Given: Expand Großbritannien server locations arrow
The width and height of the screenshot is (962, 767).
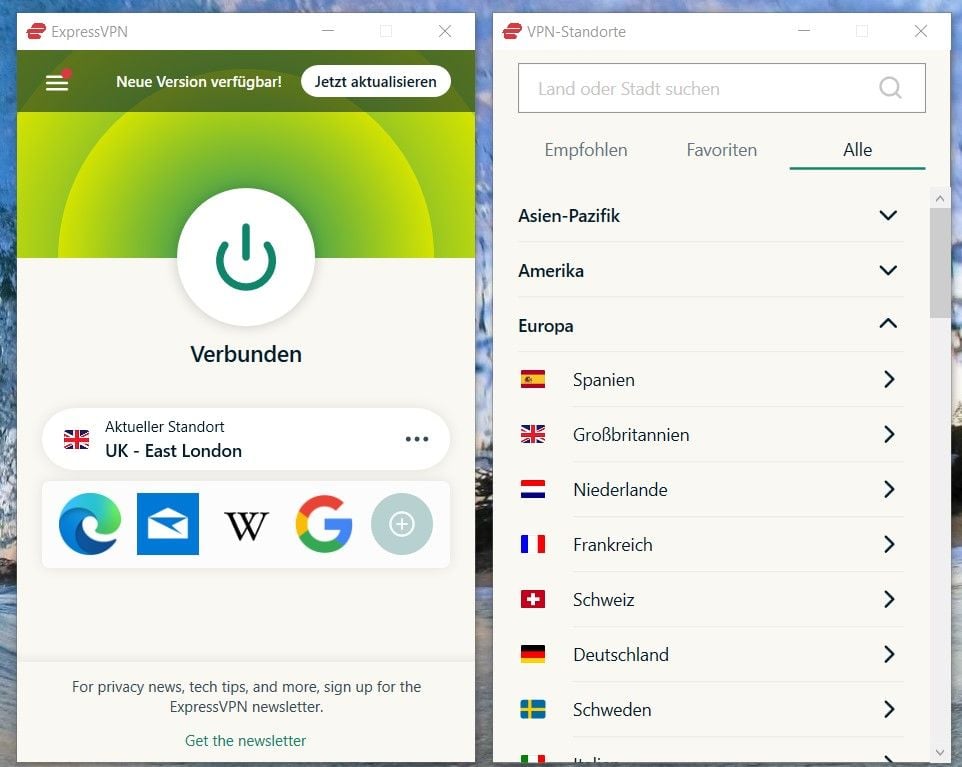Looking at the screenshot, I should click(x=889, y=434).
